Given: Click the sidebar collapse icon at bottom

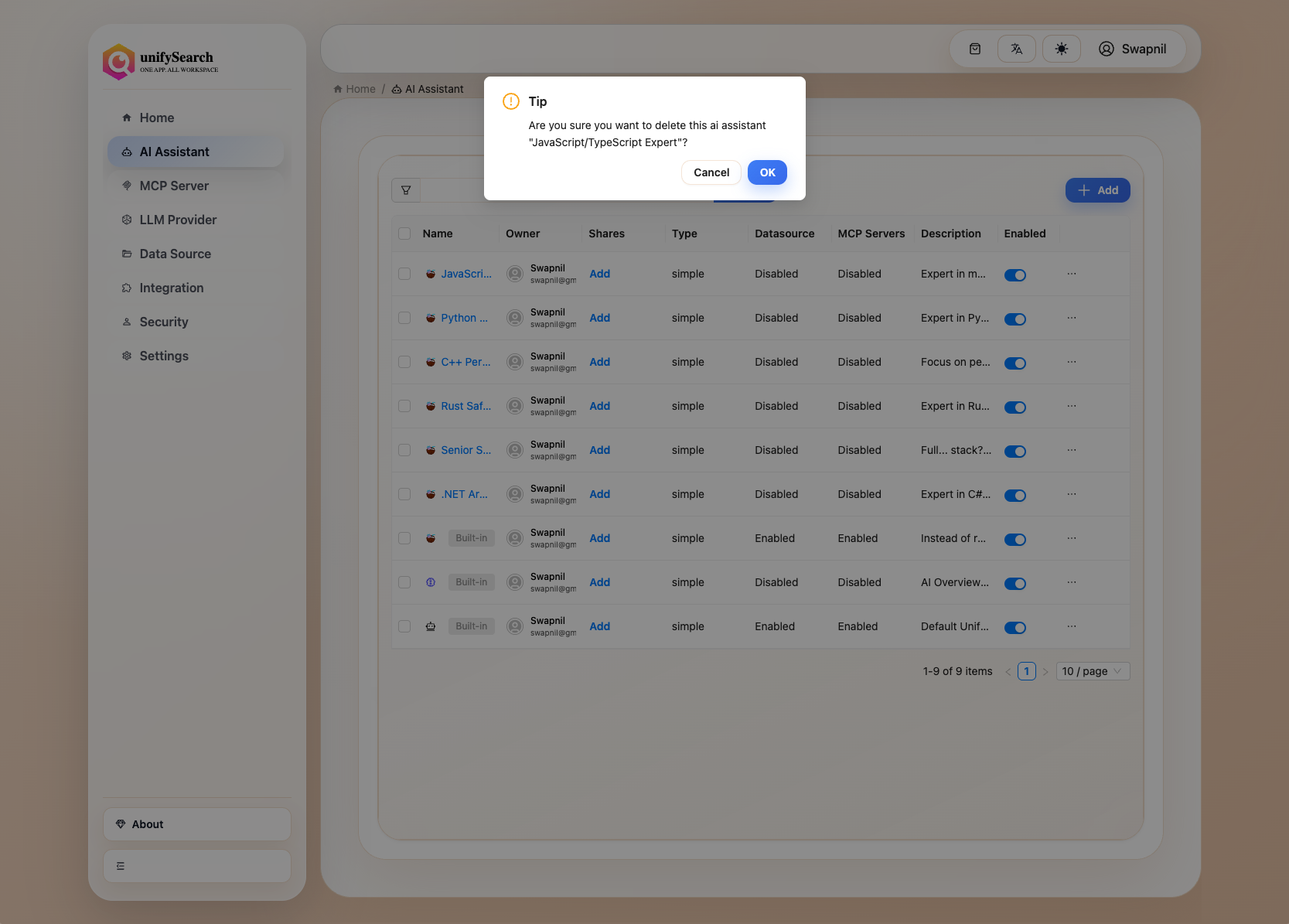Looking at the screenshot, I should [x=121, y=866].
